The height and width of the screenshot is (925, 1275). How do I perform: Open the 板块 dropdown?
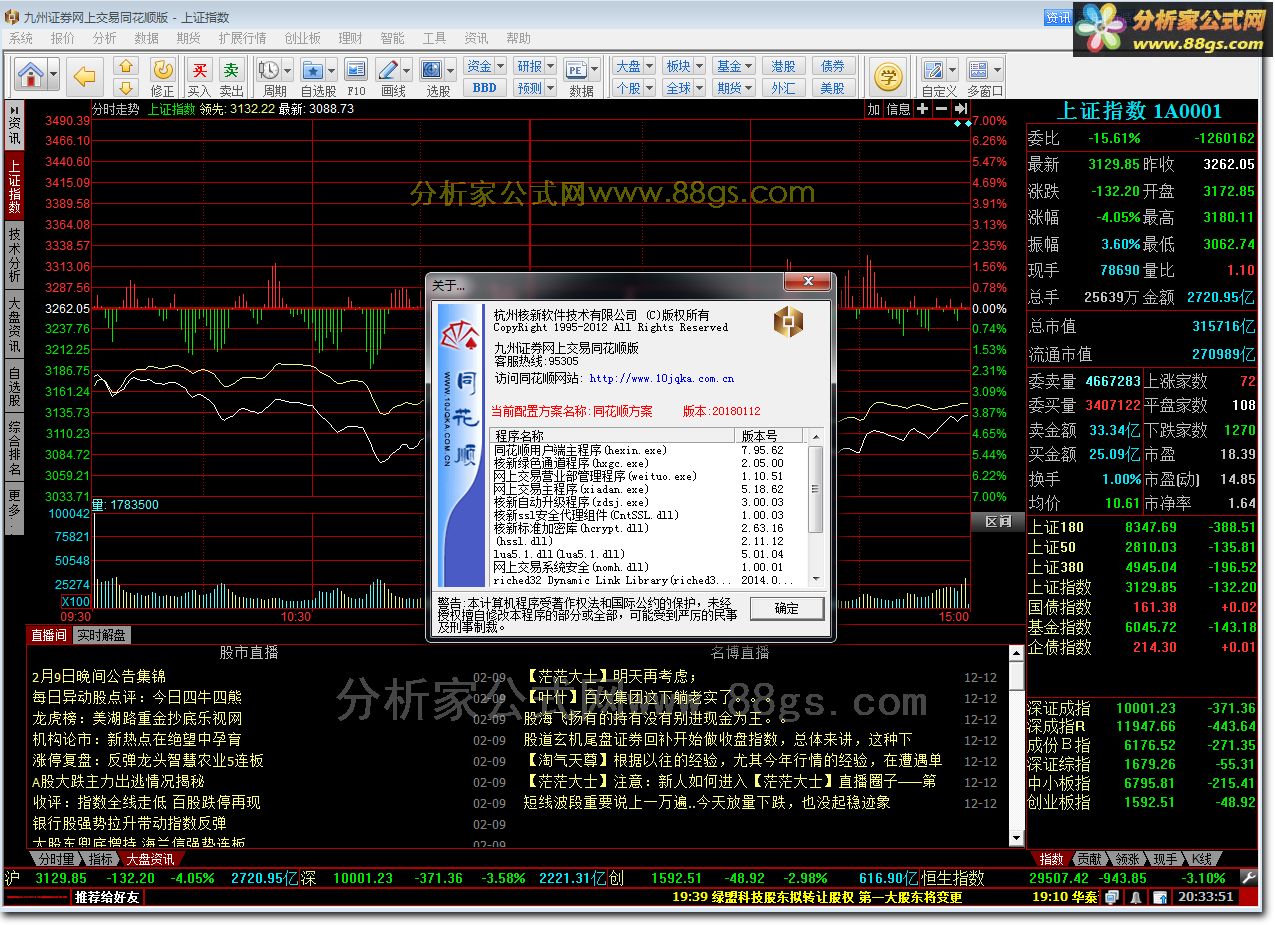684,66
